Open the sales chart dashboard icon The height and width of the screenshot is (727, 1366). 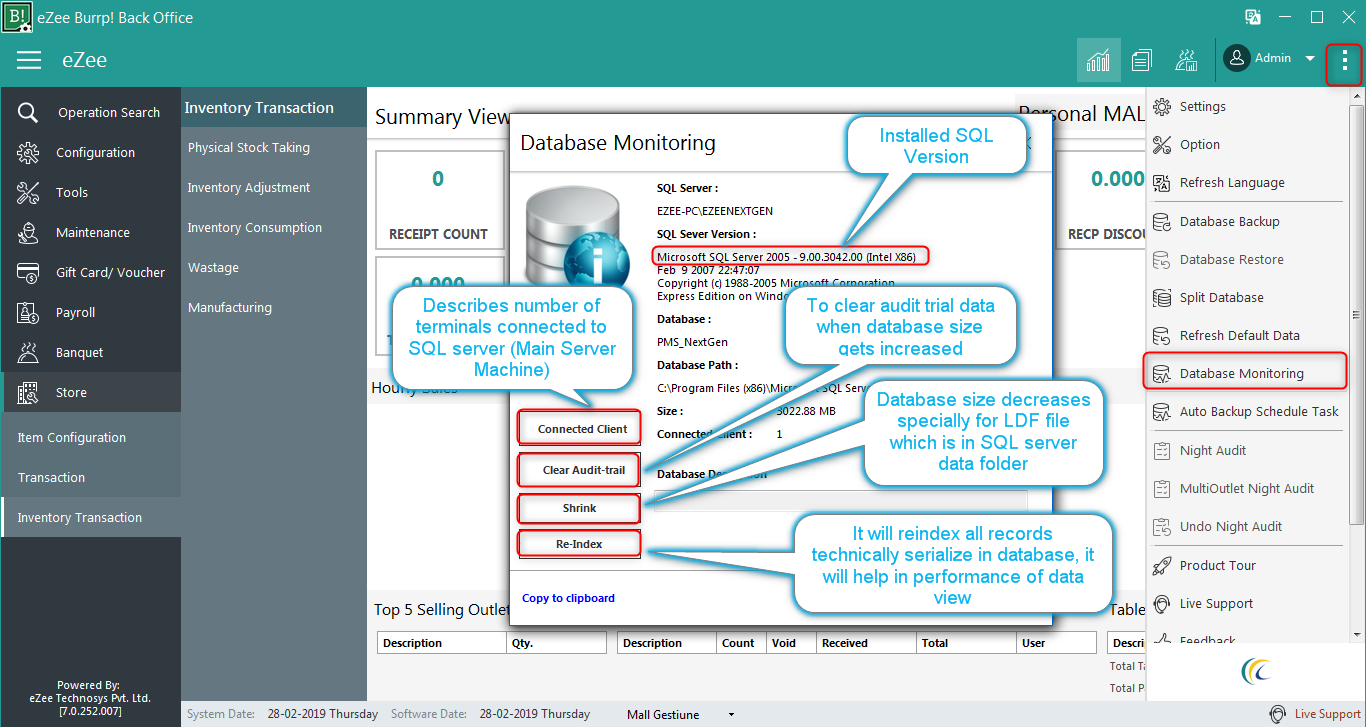click(1098, 60)
